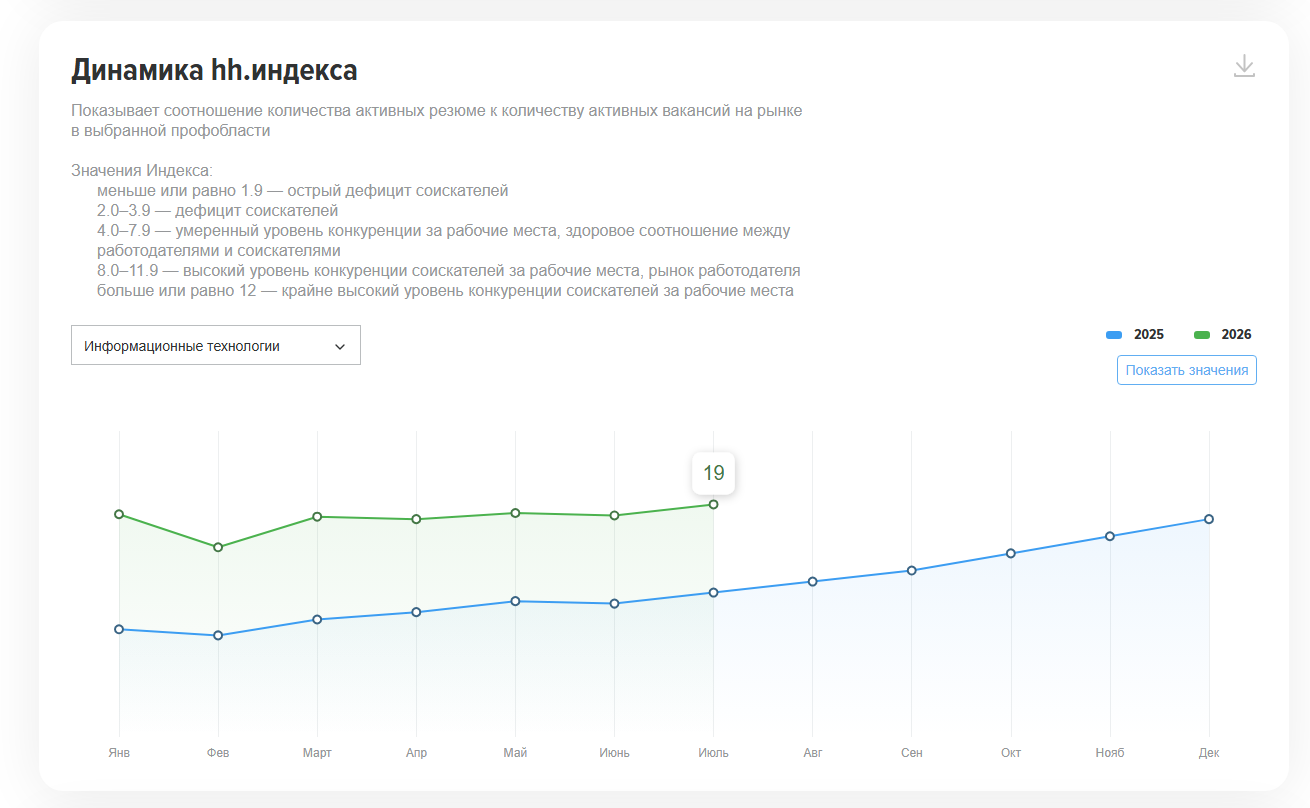Click the text Значения Индекса:
The height and width of the screenshot is (808, 1310).
tap(142, 171)
